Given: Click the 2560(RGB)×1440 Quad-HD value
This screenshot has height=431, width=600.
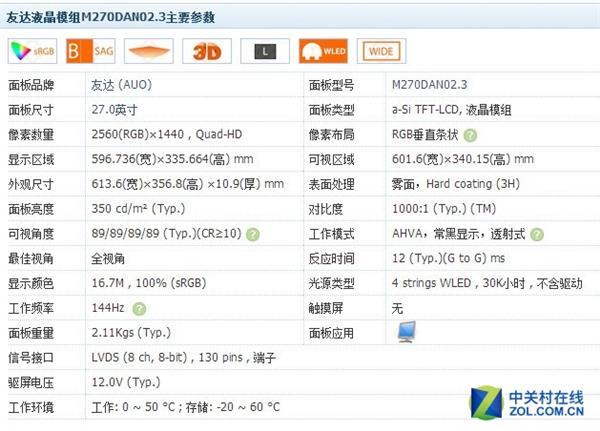Looking at the screenshot, I should [x=159, y=135].
